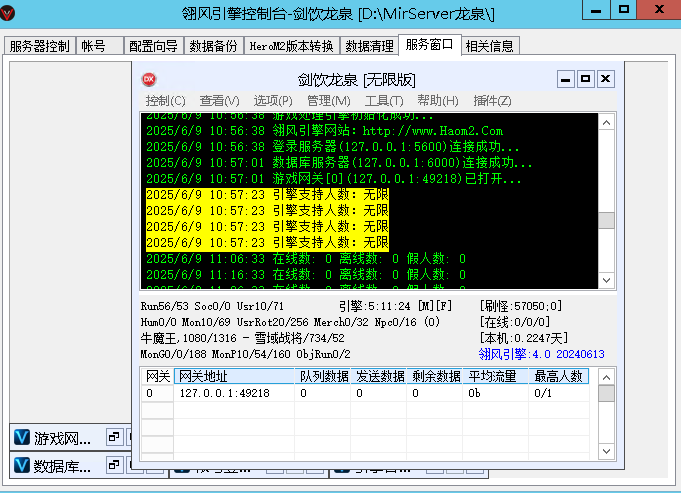681x493 pixels.
Task: Minimize the 翎风引擎控制台 main window
Action: click(x=596, y=10)
